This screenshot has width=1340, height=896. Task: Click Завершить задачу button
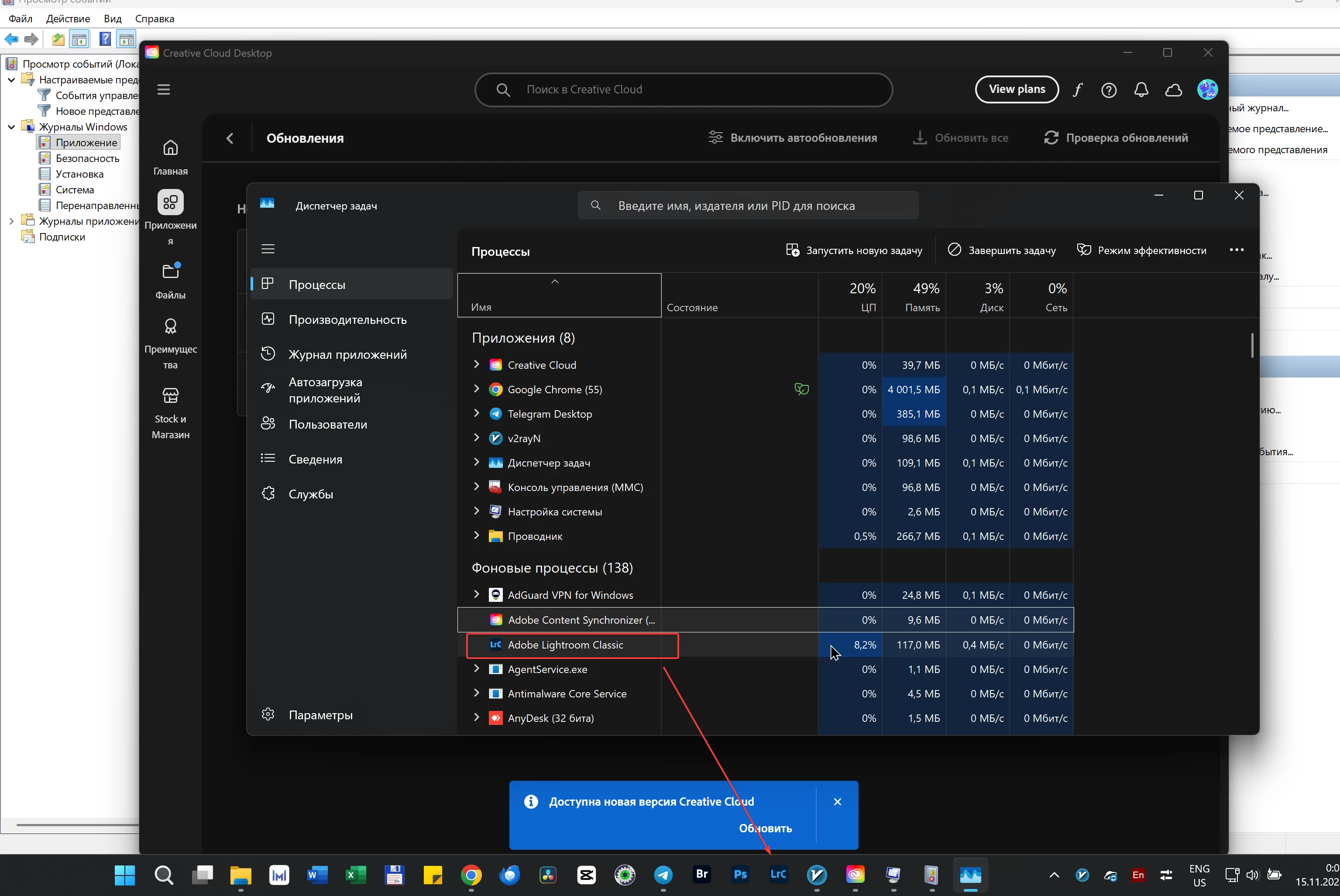click(x=1002, y=250)
